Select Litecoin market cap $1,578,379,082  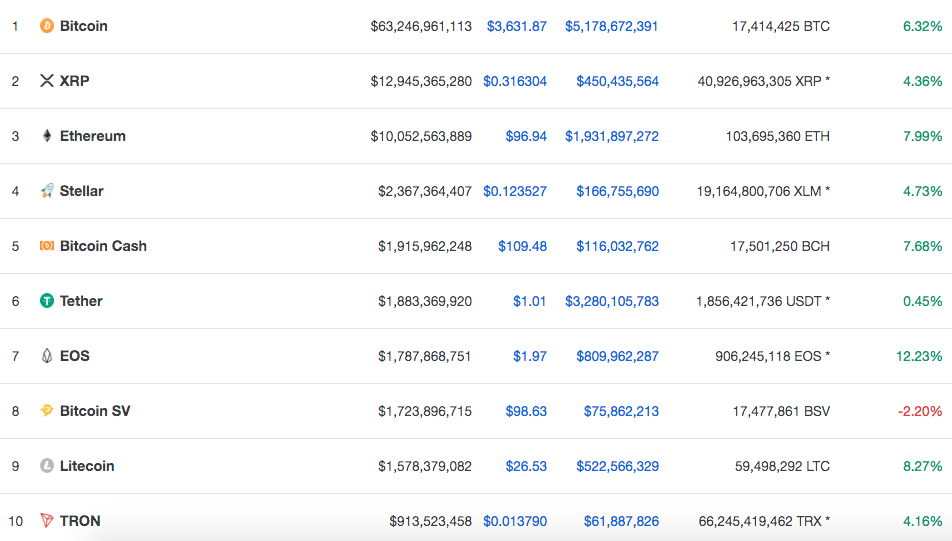(425, 466)
